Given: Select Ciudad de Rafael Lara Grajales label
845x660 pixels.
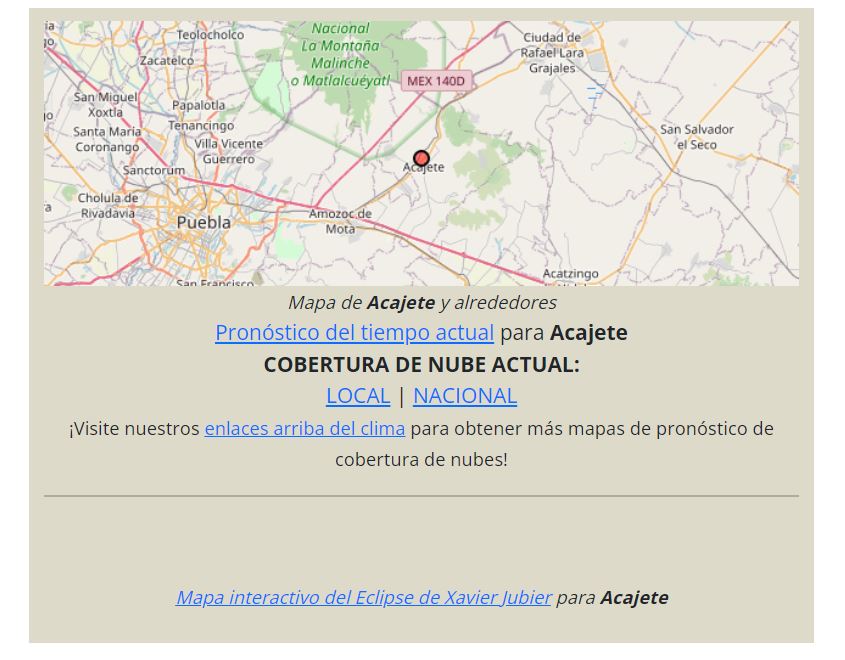Looking at the screenshot, I should [553, 53].
